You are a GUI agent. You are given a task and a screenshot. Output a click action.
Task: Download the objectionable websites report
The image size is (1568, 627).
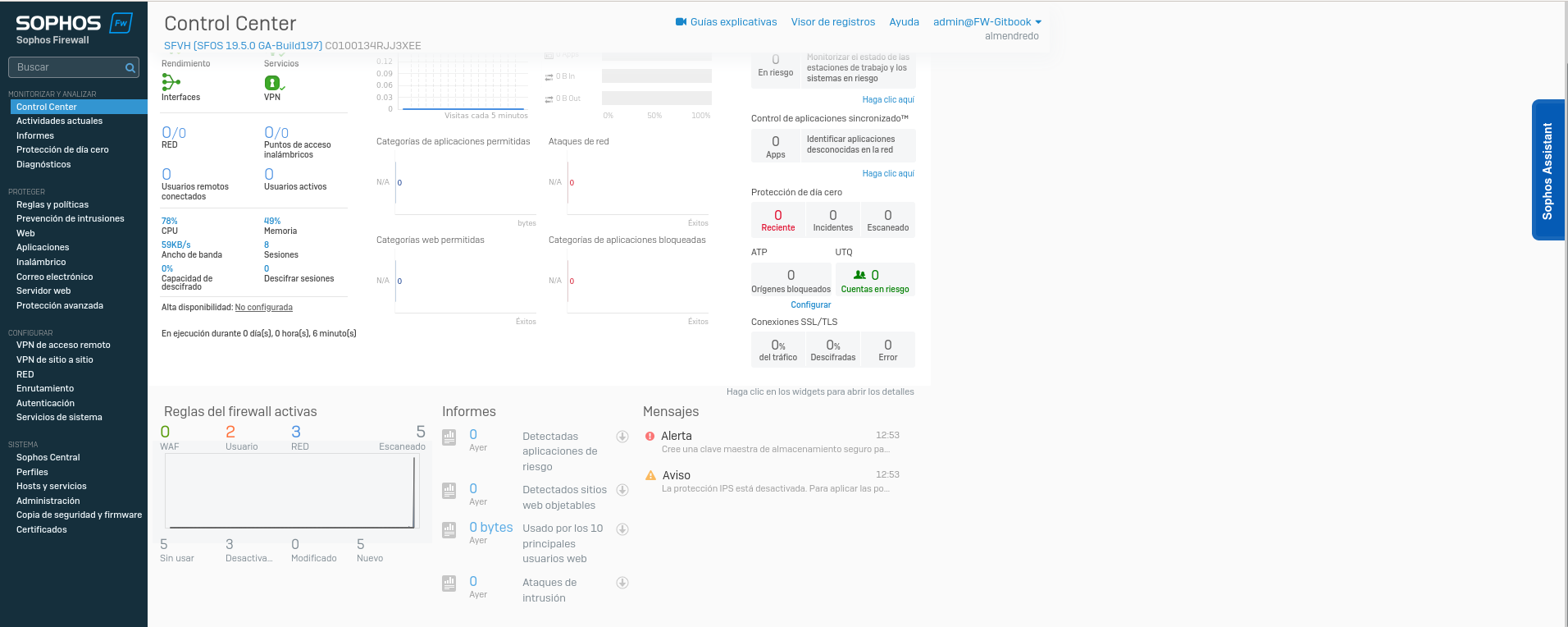pos(622,490)
